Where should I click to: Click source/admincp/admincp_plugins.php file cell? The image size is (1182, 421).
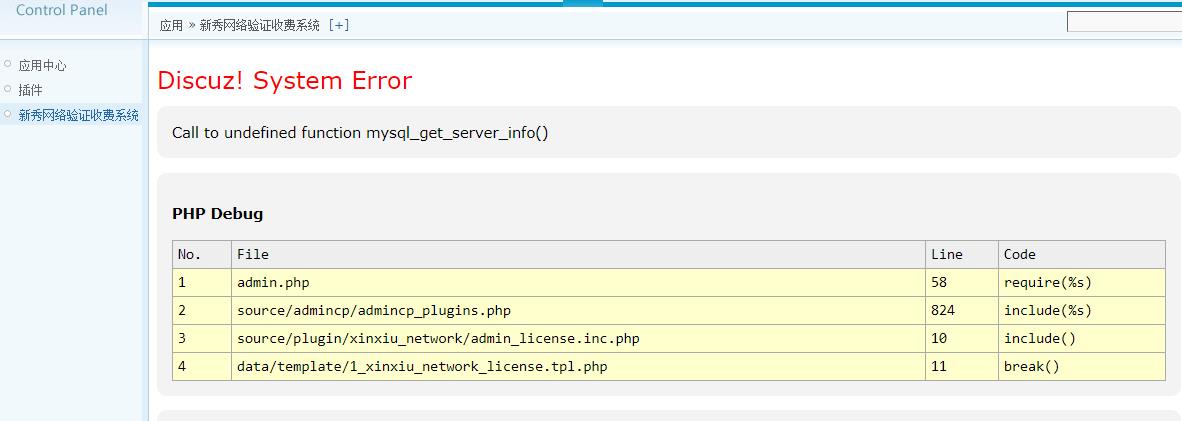click(x=578, y=311)
